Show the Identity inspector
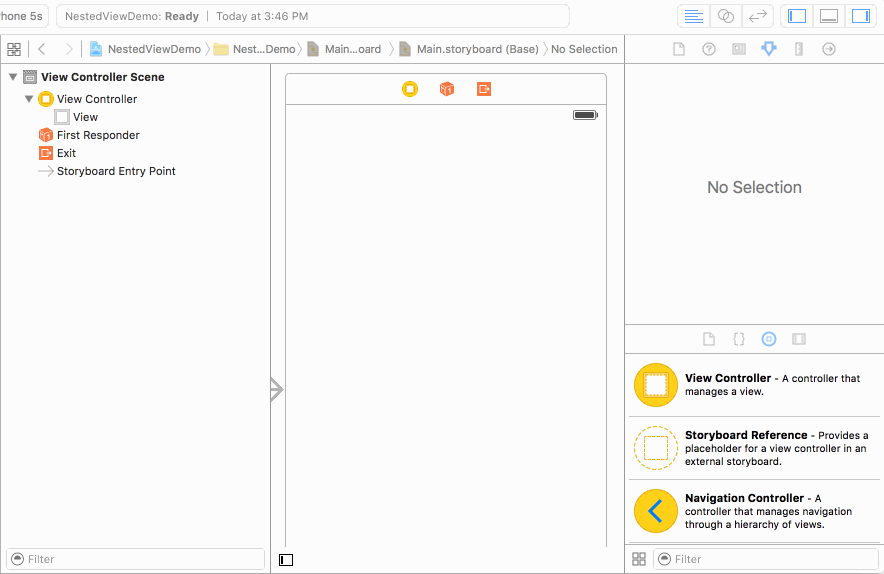Viewport: 884px width, 574px height. click(739, 49)
